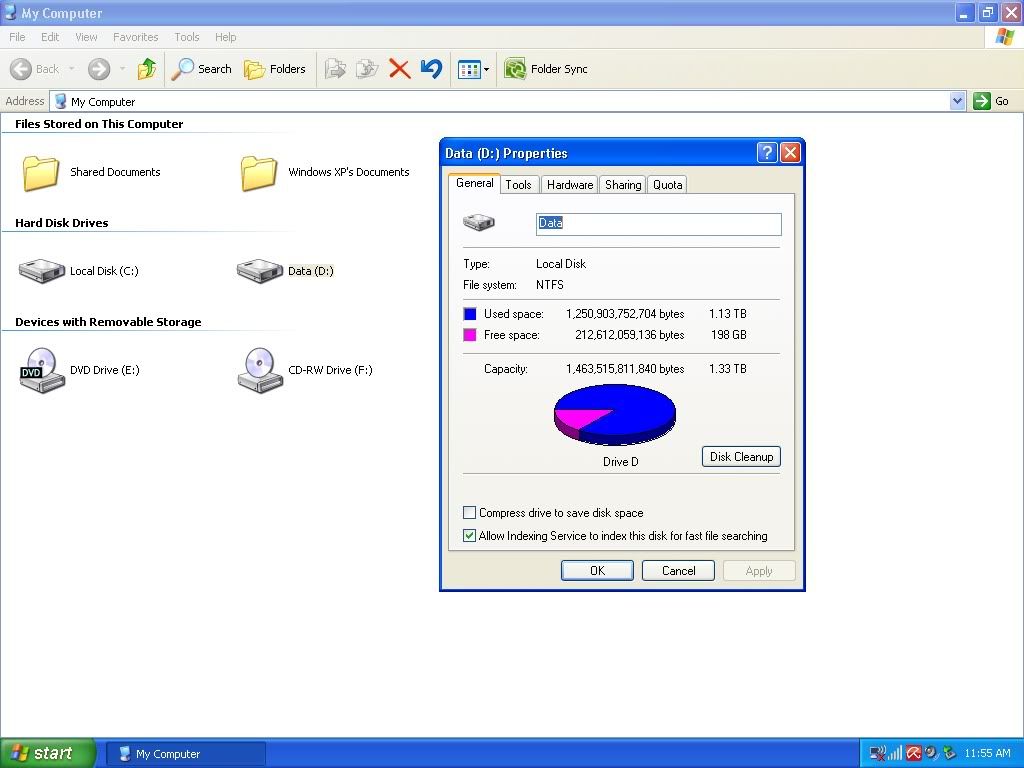Click the blue Used space swatch

pyautogui.click(x=470, y=314)
